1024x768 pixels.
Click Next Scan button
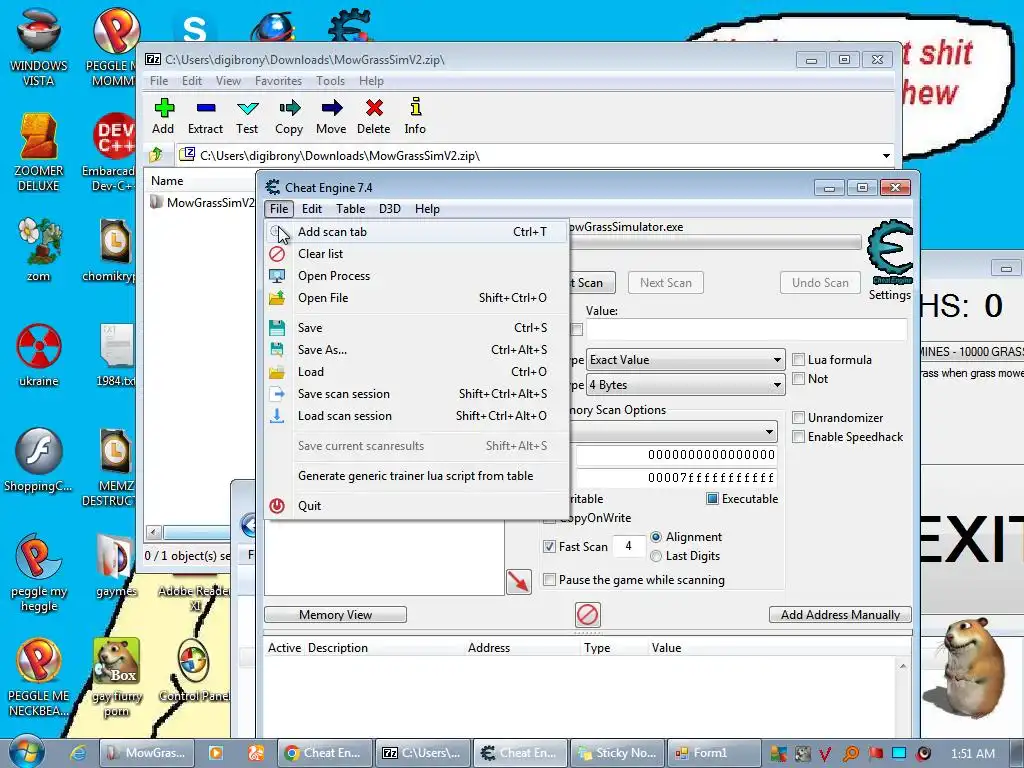pos(665,283)
